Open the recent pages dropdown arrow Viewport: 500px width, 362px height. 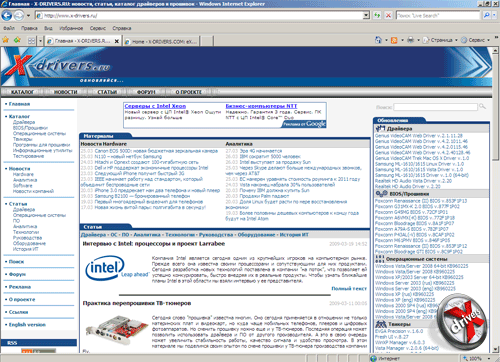[x=28, y=15]
